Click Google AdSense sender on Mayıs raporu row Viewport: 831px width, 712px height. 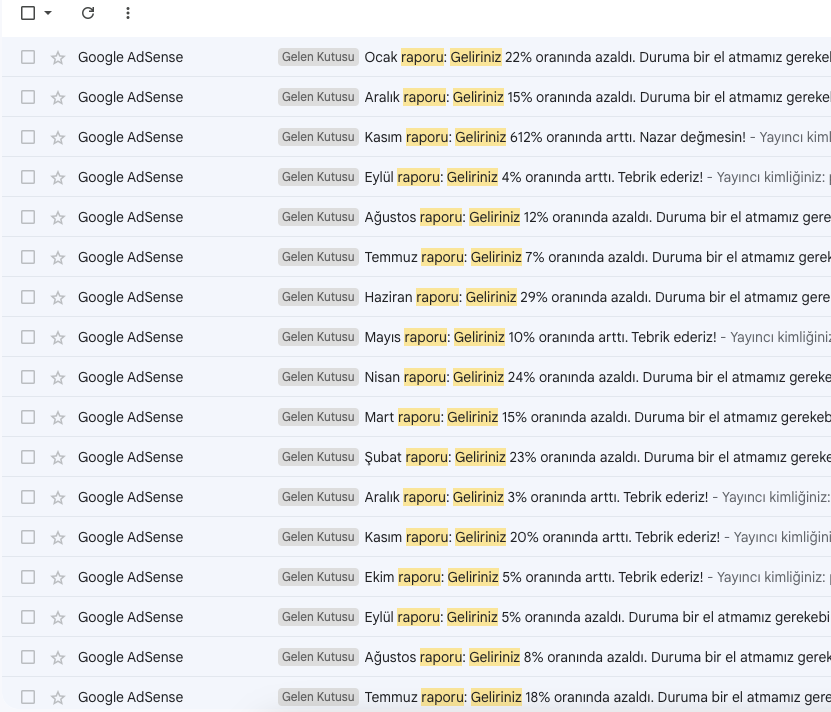tap(130, 337)
